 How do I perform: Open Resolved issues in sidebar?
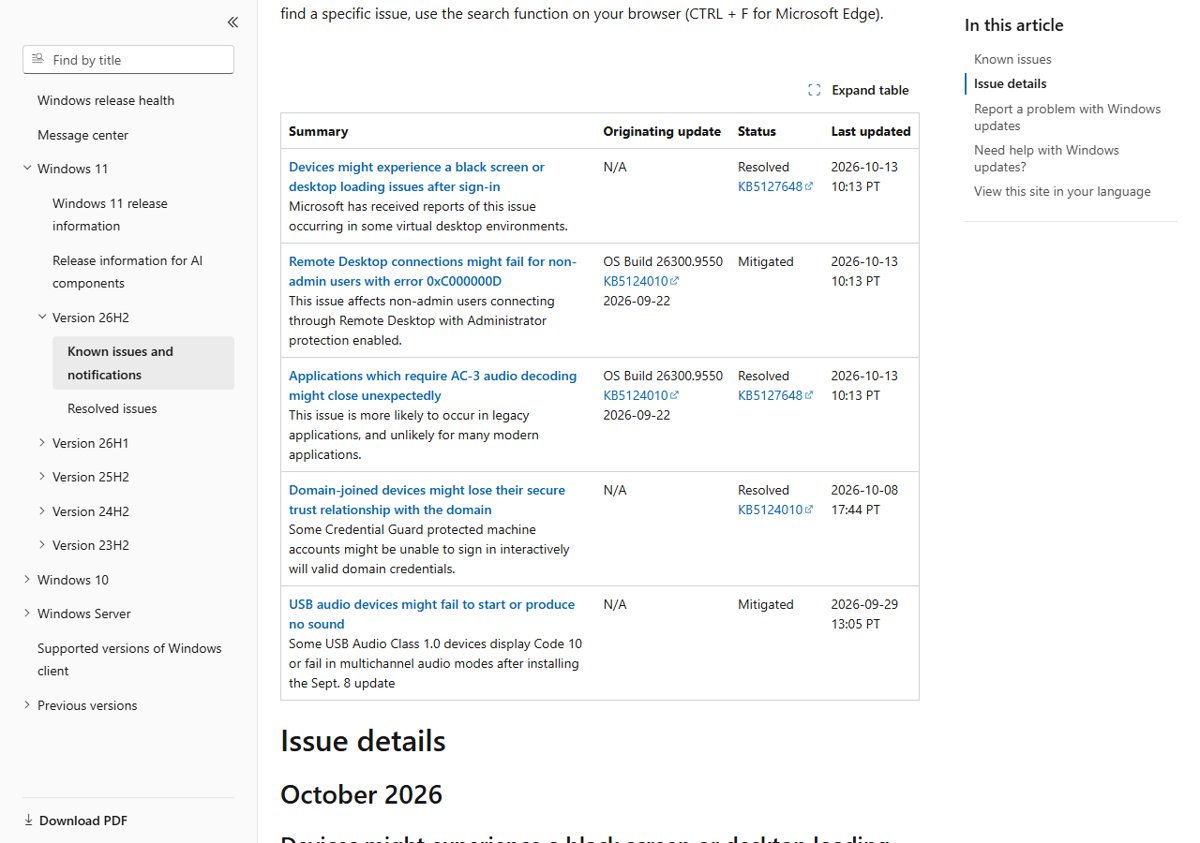pyautogui.click(x=112, y=408)
